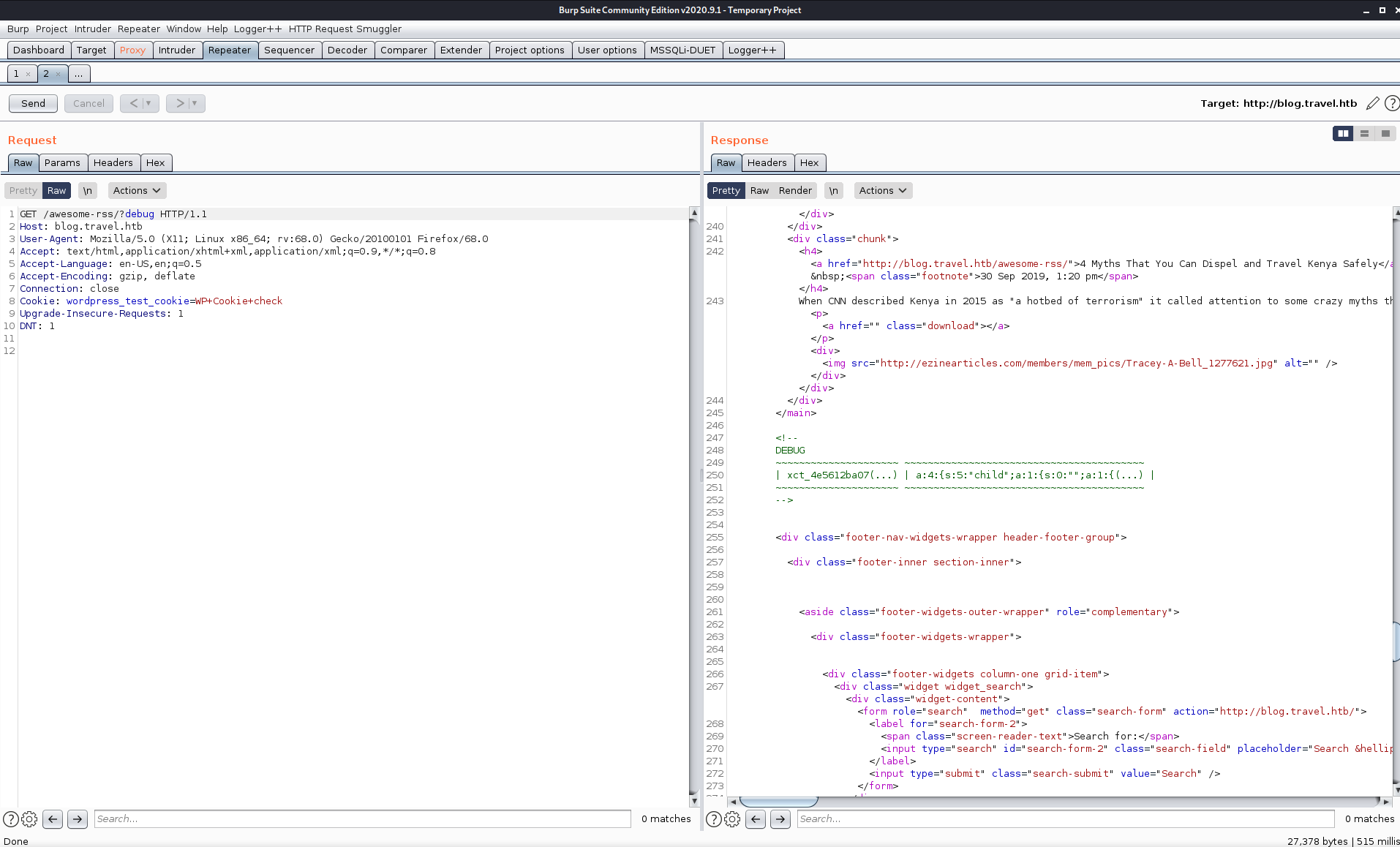Switch to top-bottom stacked layout view
Screen dimensions: 1400x847
1364,133
